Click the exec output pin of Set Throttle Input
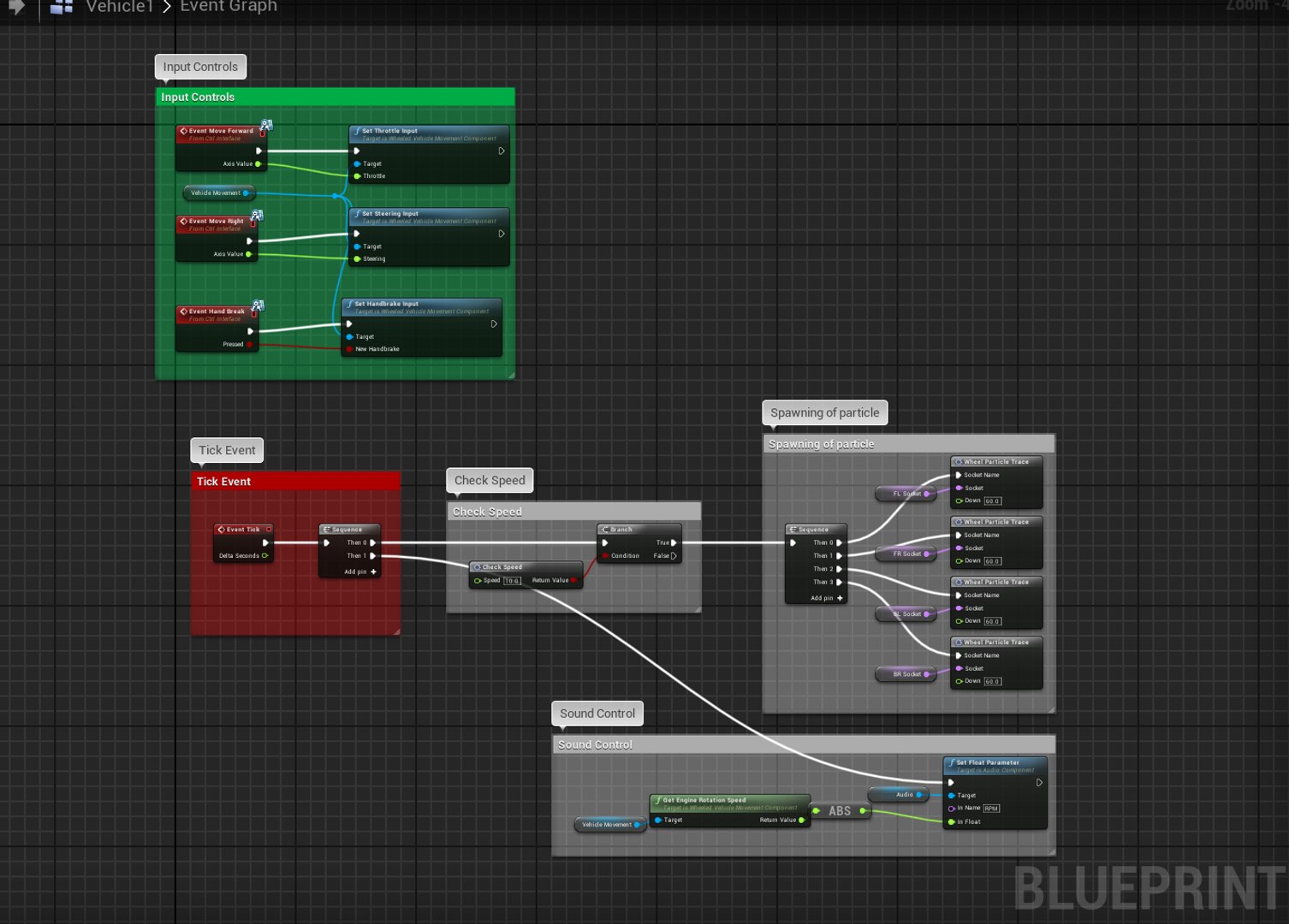Viewport: 1289px width, 924px height. pyautogui.click(x=501, y=151)
